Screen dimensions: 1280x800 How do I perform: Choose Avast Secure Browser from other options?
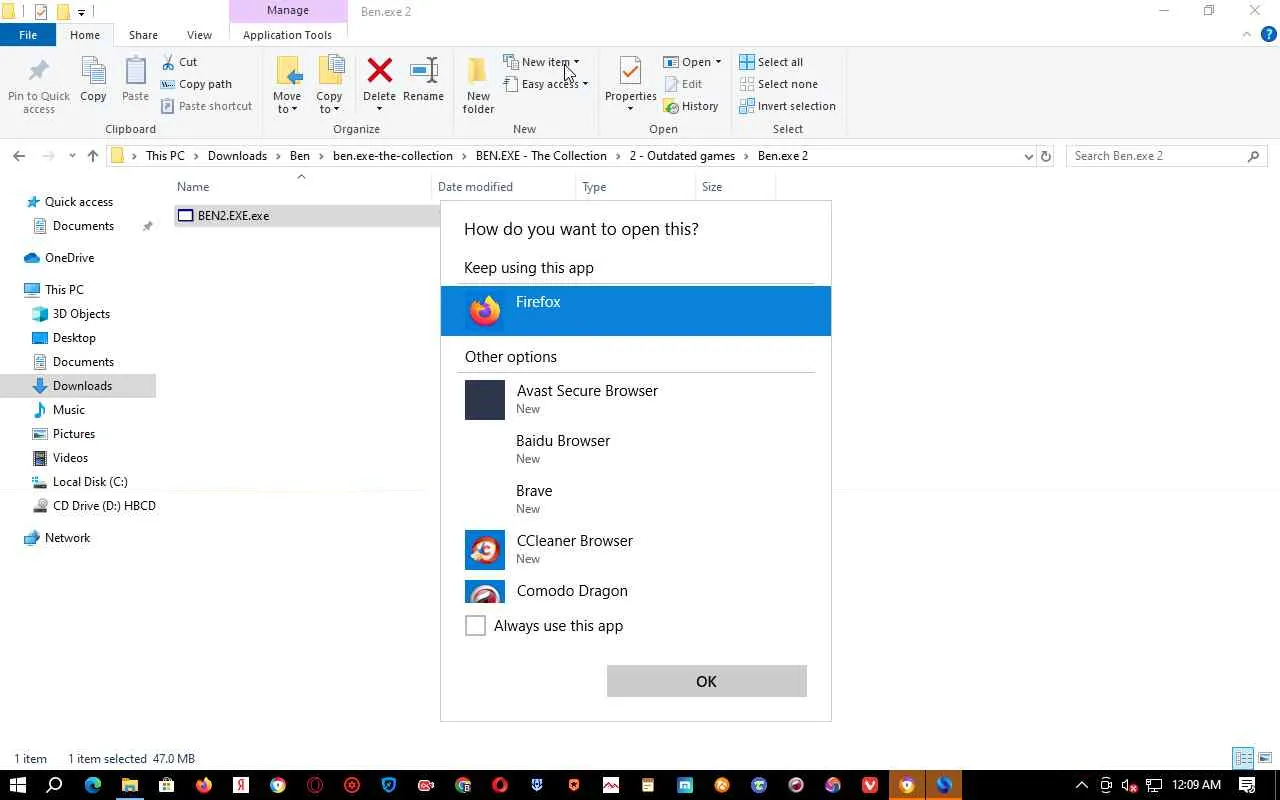pos(636,399)
